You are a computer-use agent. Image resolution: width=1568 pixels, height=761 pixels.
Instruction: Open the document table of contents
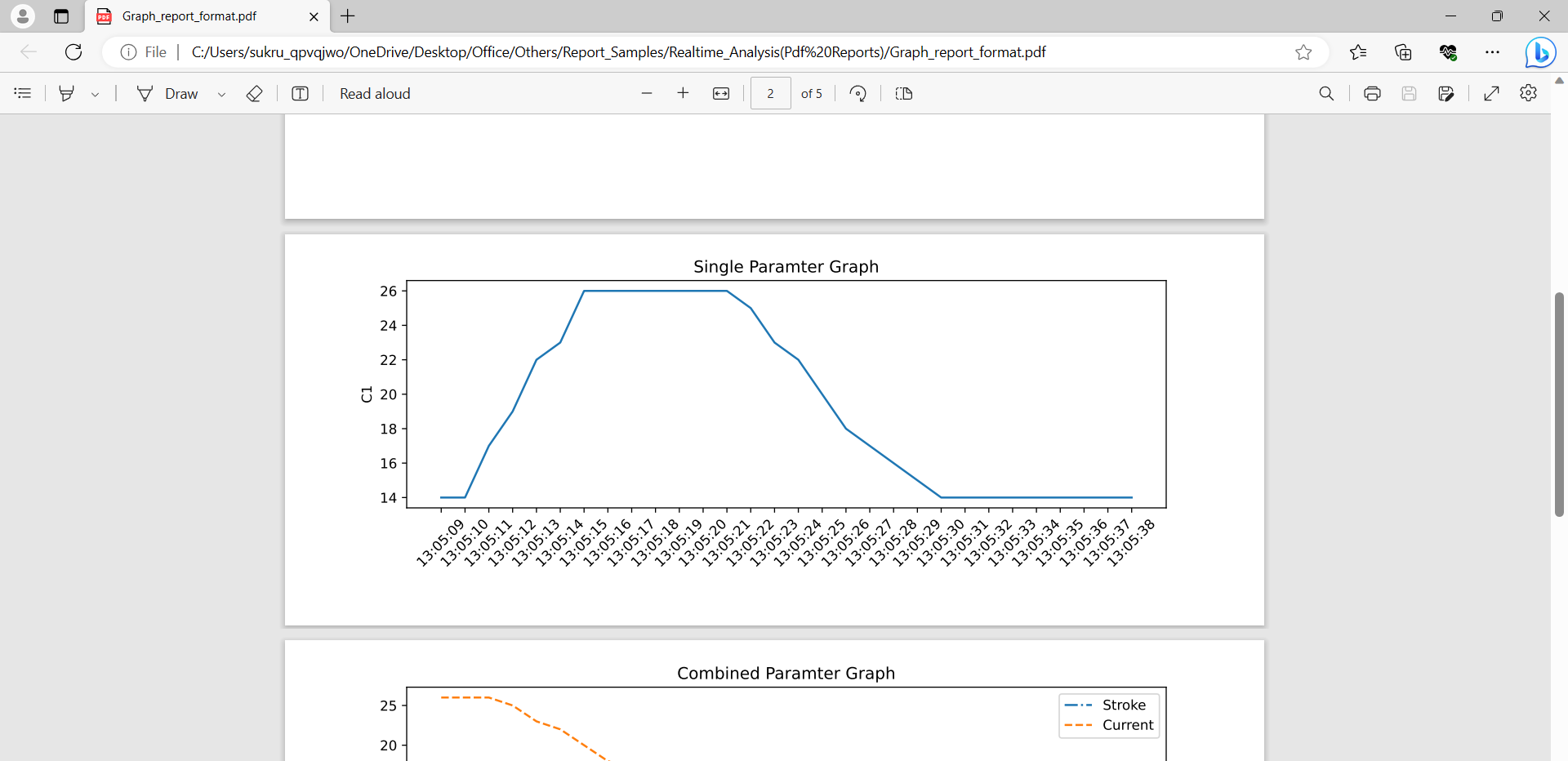[x=22, y=93]
